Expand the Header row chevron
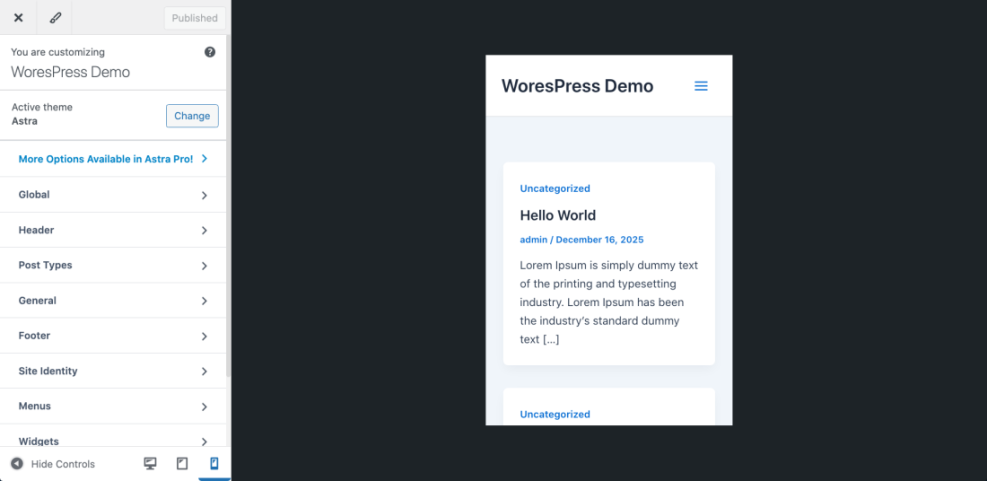This screenshot has width=987, height=481. pos(205,230)
